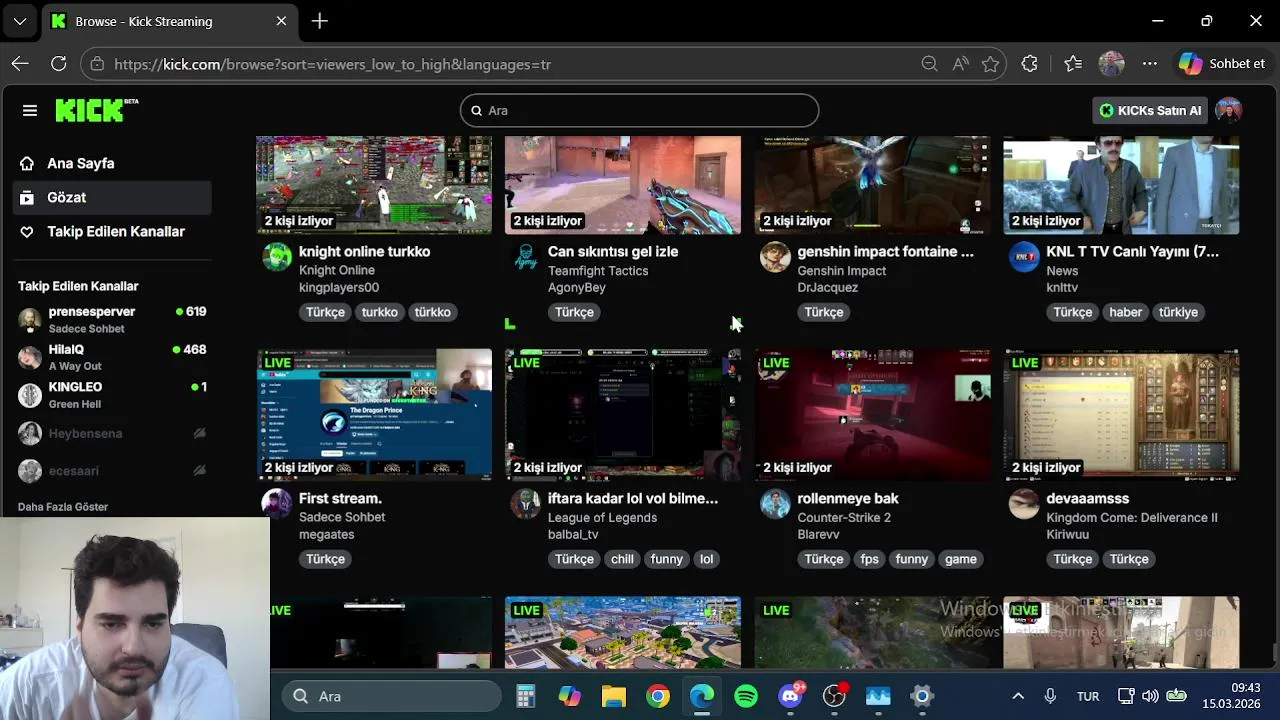Click the Kick Ara search field
Screen dimensions: 1280x720
[x=640, y=111]
